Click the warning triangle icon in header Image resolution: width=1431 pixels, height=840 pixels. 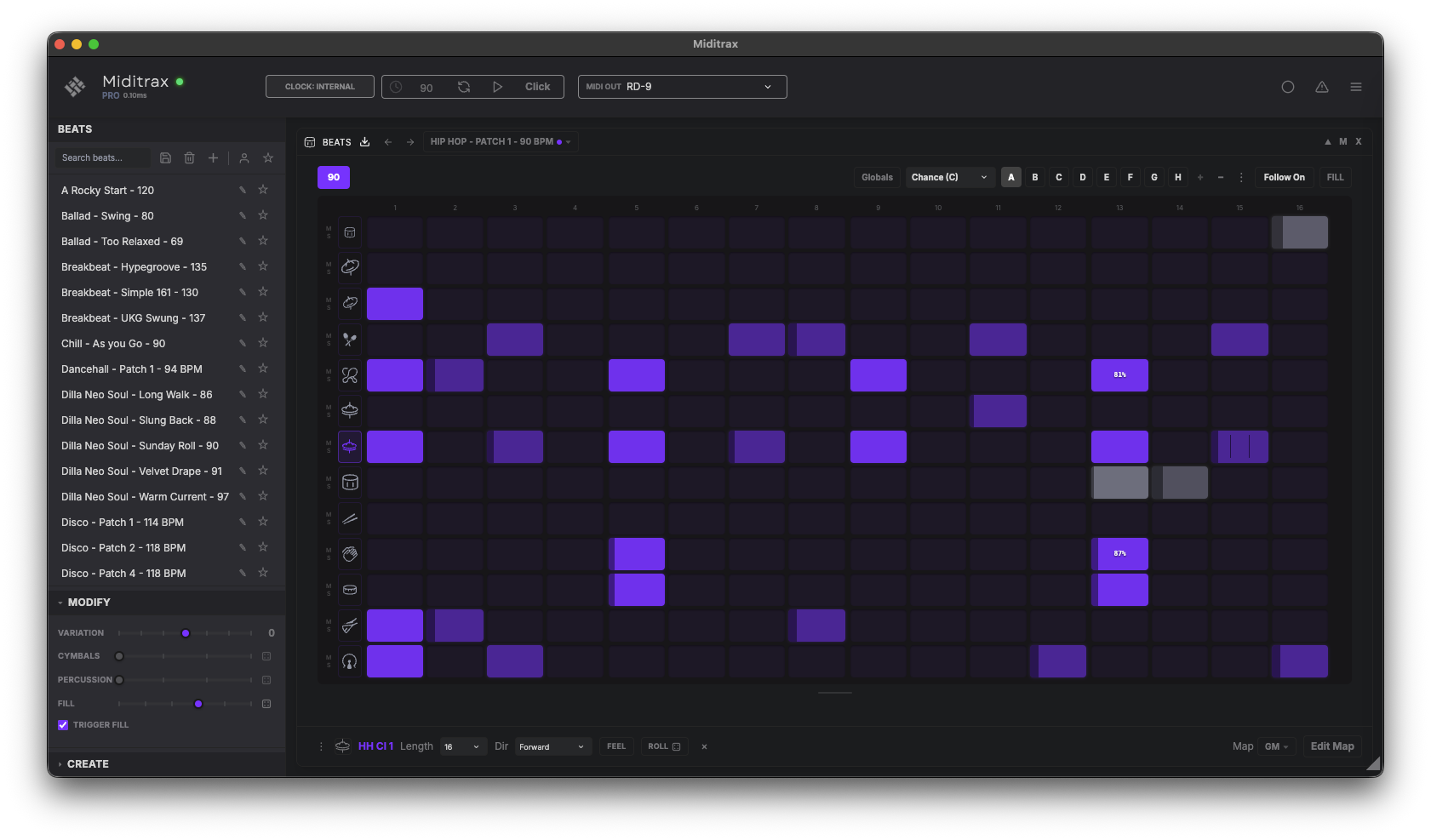point(1322,87)
